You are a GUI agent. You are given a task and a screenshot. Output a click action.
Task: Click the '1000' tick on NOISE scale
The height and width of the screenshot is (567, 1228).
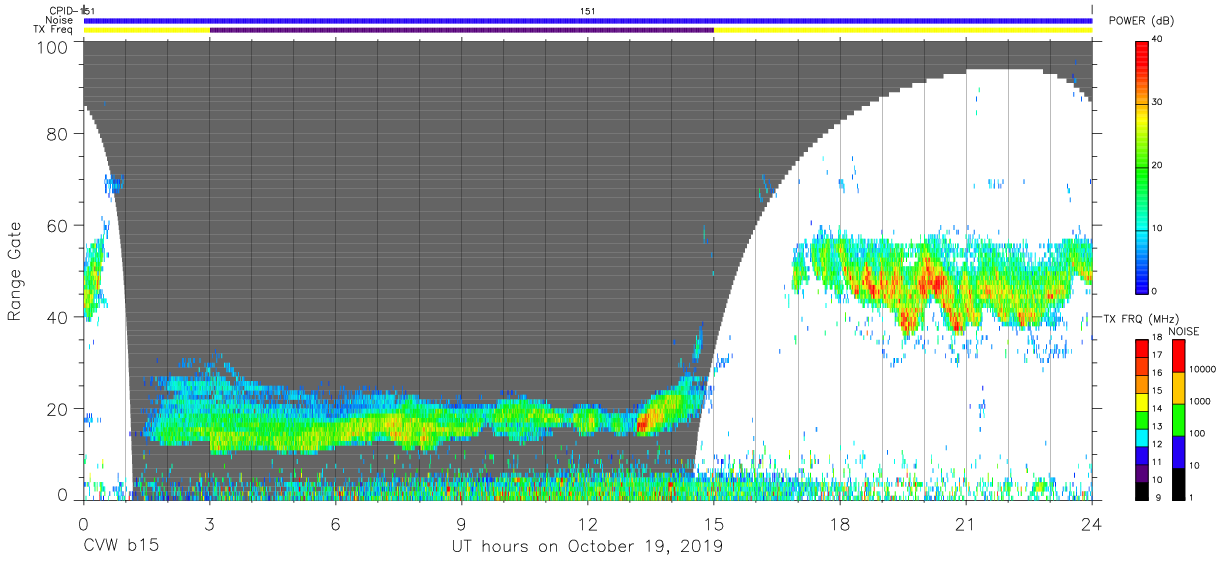point(1199,402)
